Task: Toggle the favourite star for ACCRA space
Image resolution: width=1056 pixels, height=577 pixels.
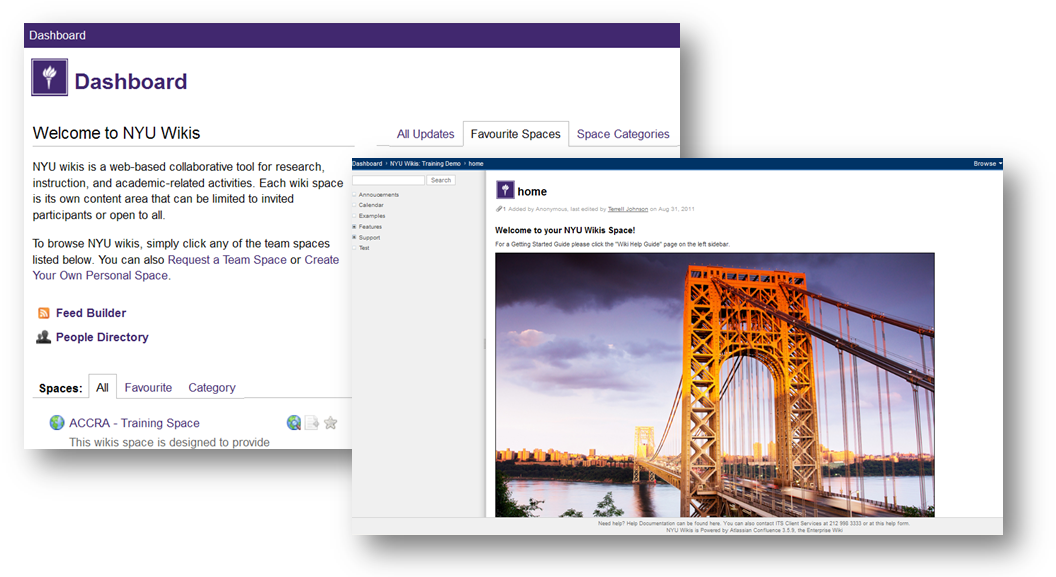Action: pyautogui.click(x=331, y=423)
